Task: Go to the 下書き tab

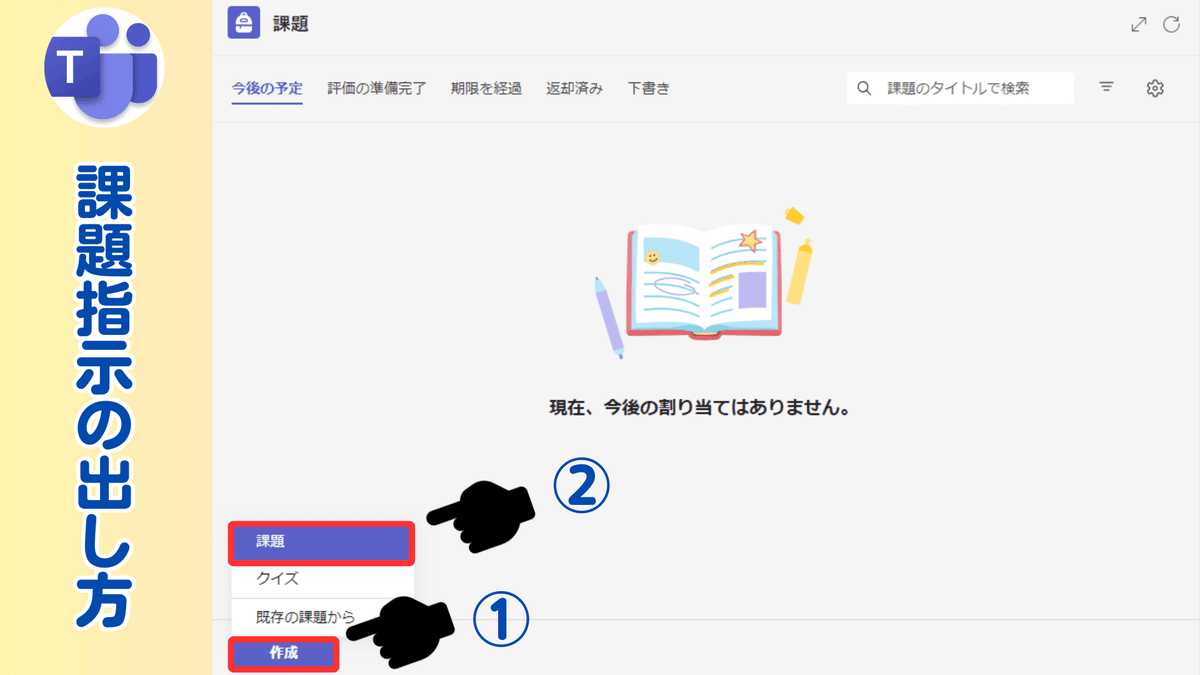Action: click(x=649, y=88)
